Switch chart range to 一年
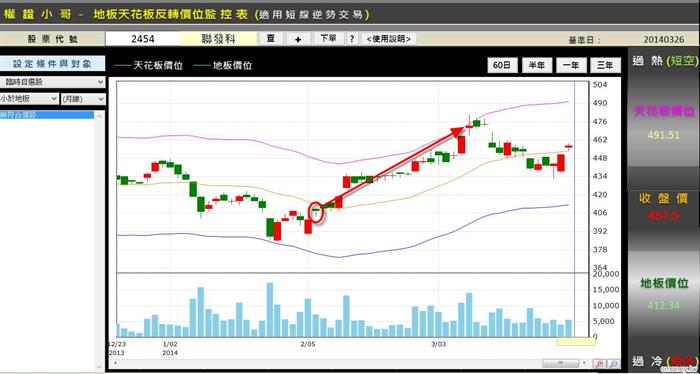 coord(571,65)
